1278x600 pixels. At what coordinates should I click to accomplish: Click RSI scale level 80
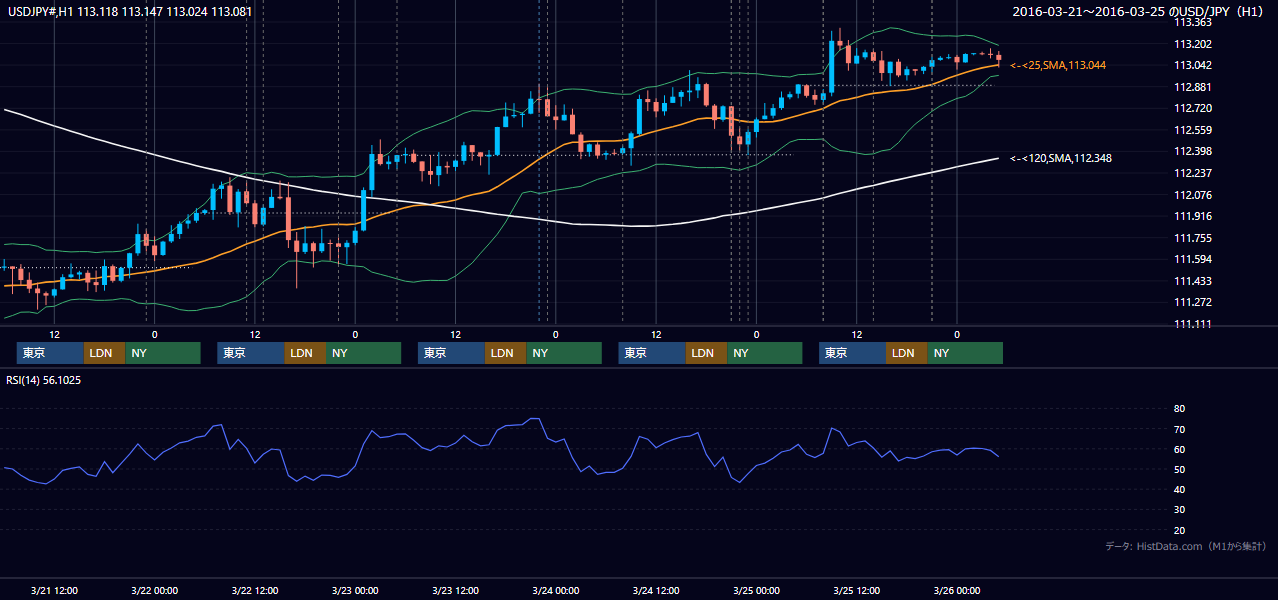(1179, 409)
